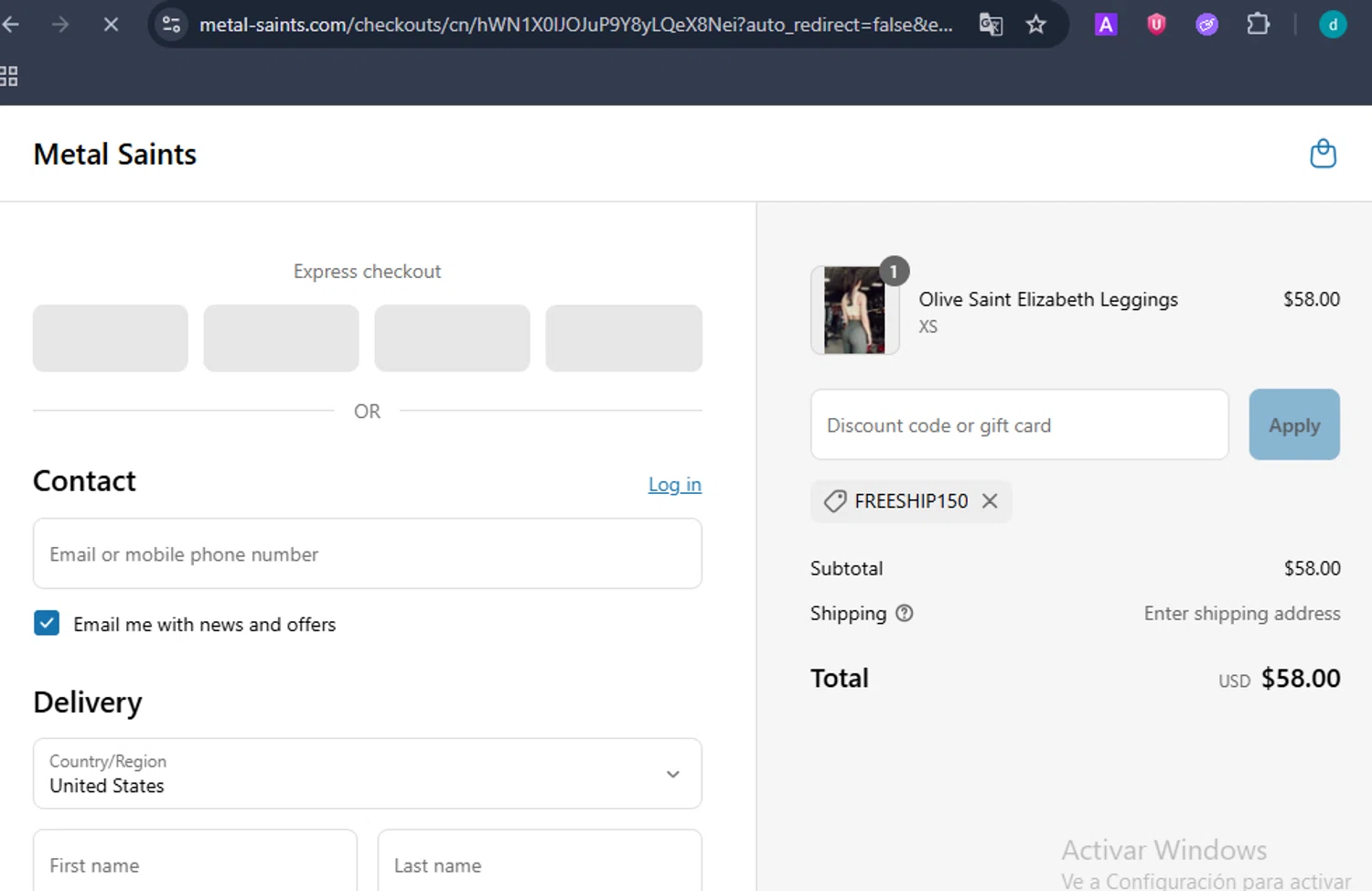Select the third express checkout button
1372x891 pixels.
(452, 338)
